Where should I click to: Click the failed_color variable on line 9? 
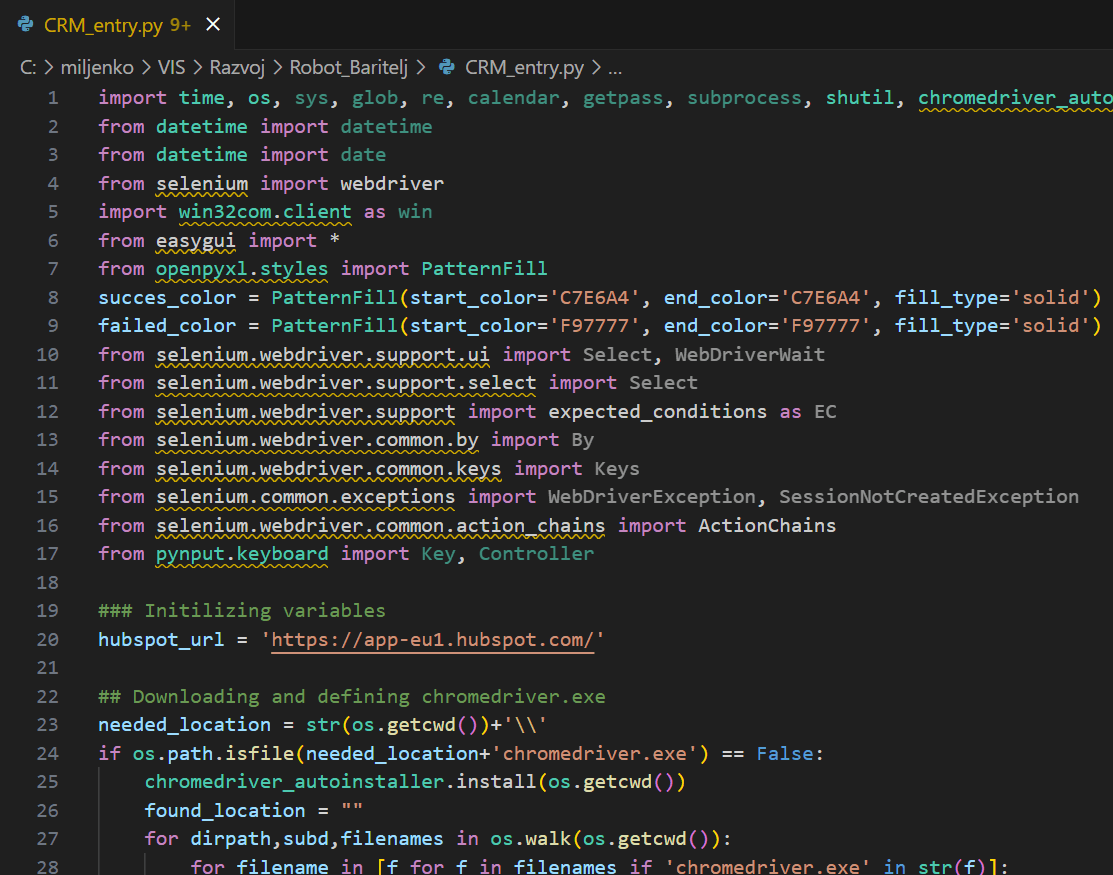tap(155, 325)
